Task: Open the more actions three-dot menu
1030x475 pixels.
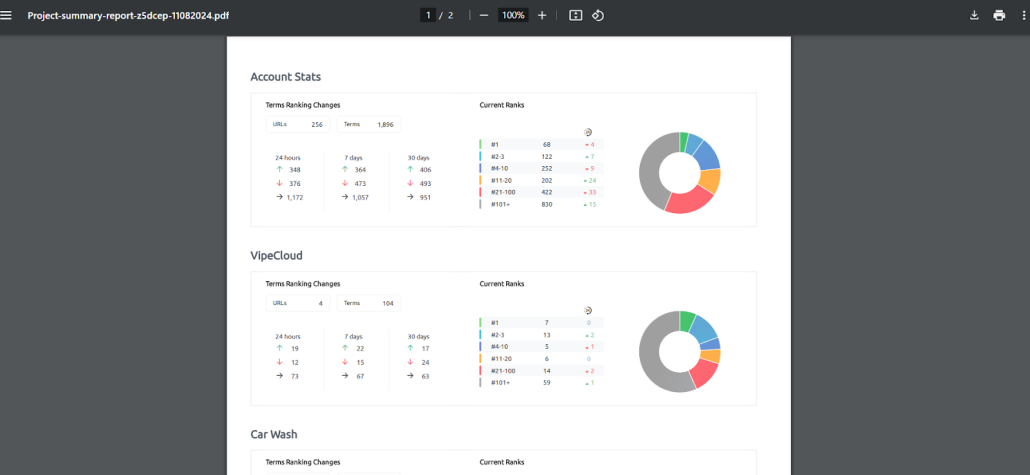Action: click(x=1024, y=15)
